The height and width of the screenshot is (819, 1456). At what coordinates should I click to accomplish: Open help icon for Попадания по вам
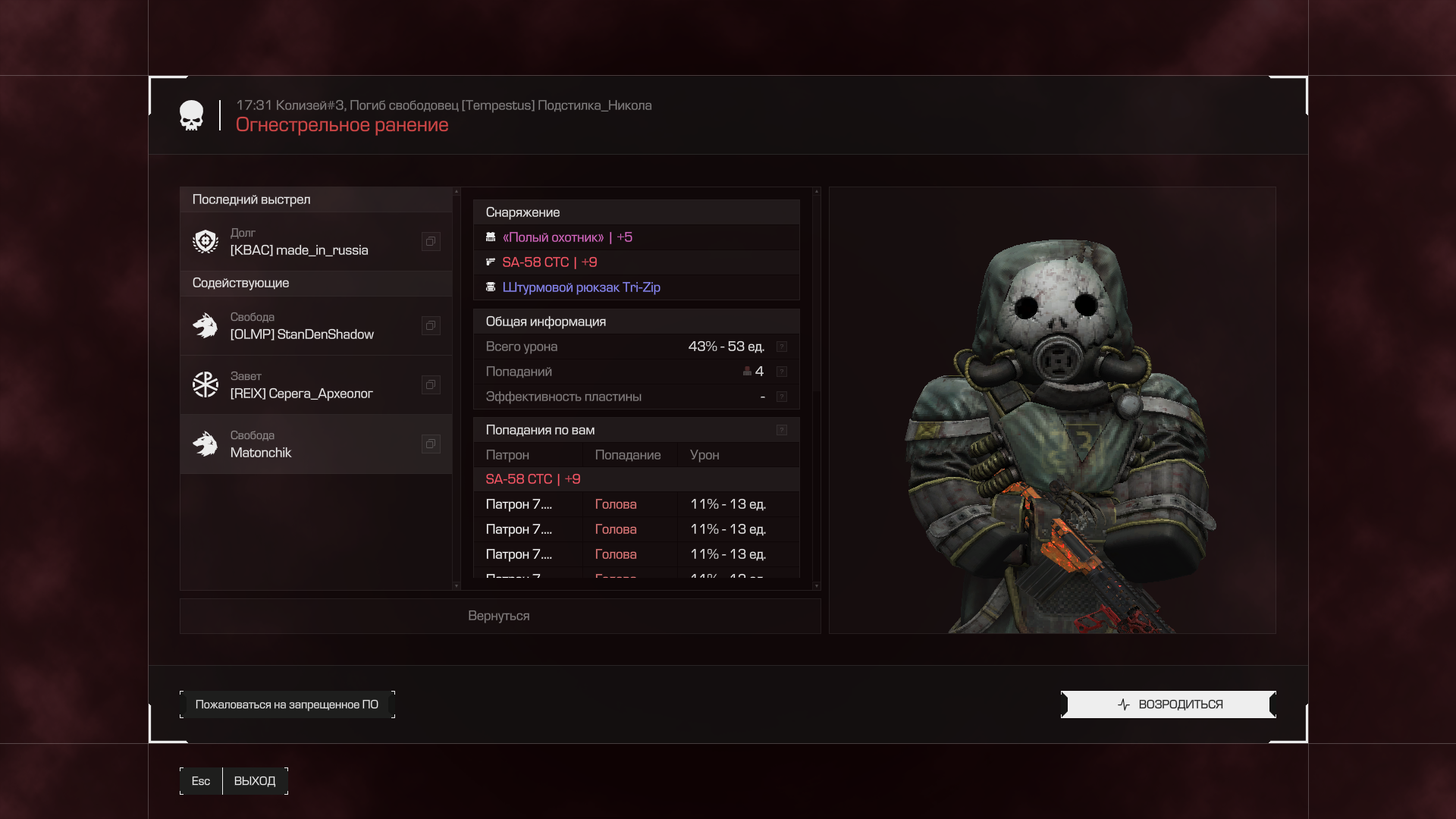point(782,430)
